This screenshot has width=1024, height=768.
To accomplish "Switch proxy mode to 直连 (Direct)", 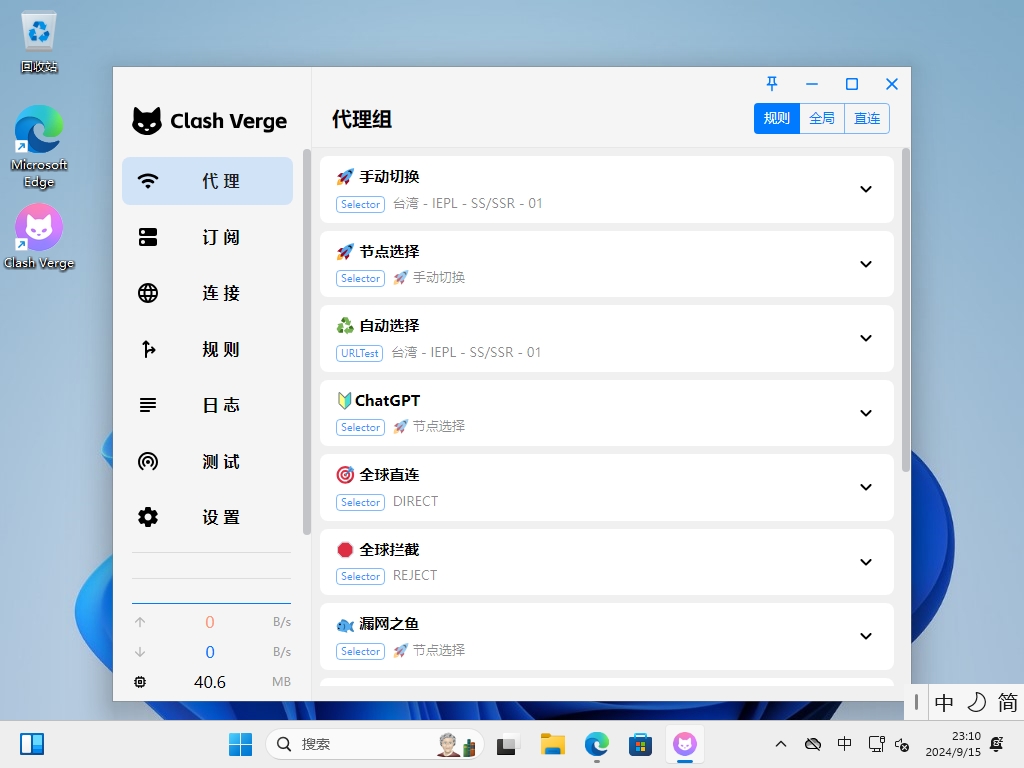I will point(867,118).
